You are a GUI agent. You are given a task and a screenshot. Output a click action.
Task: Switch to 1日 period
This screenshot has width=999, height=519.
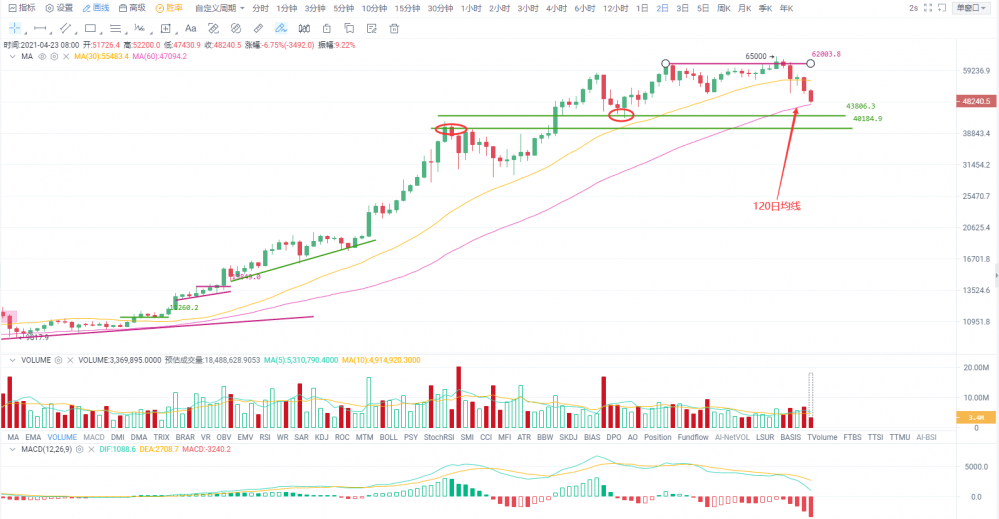[642, 8]
